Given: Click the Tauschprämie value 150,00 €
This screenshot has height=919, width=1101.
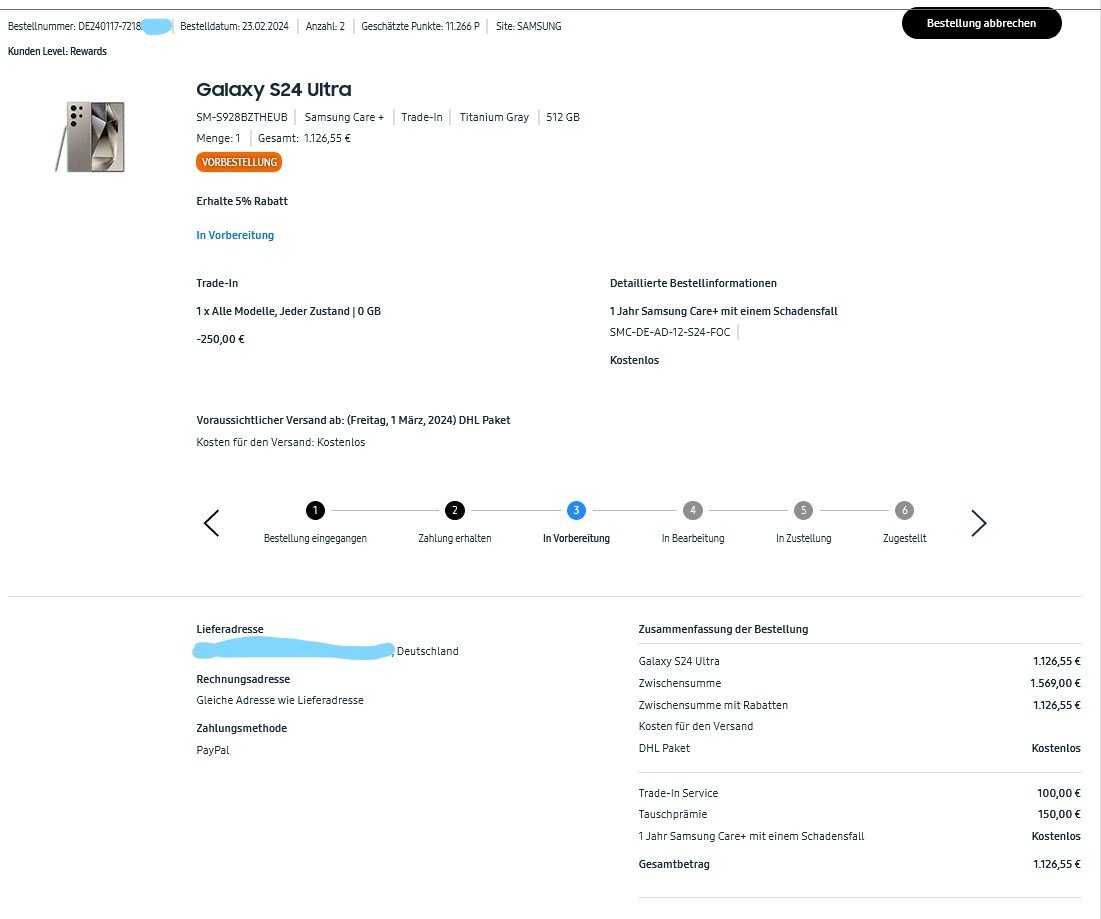Looking at the screenshot, I should (x=1059, y=814).
